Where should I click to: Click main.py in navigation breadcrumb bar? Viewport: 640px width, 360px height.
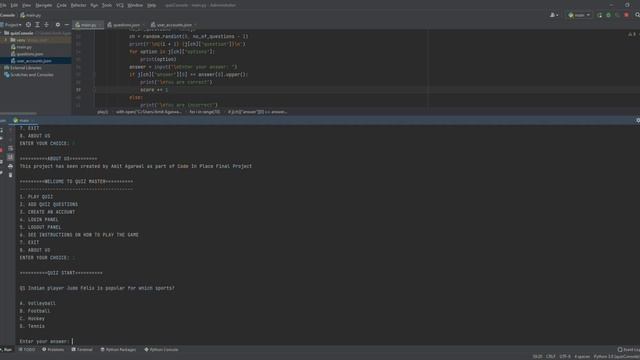(30, 15)
